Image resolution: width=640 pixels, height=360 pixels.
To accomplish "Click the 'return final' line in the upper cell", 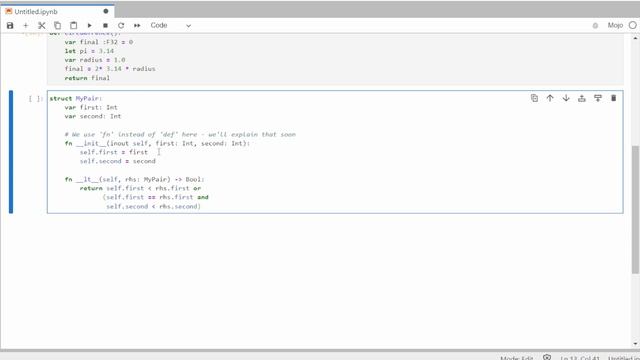I will (87, 78).
